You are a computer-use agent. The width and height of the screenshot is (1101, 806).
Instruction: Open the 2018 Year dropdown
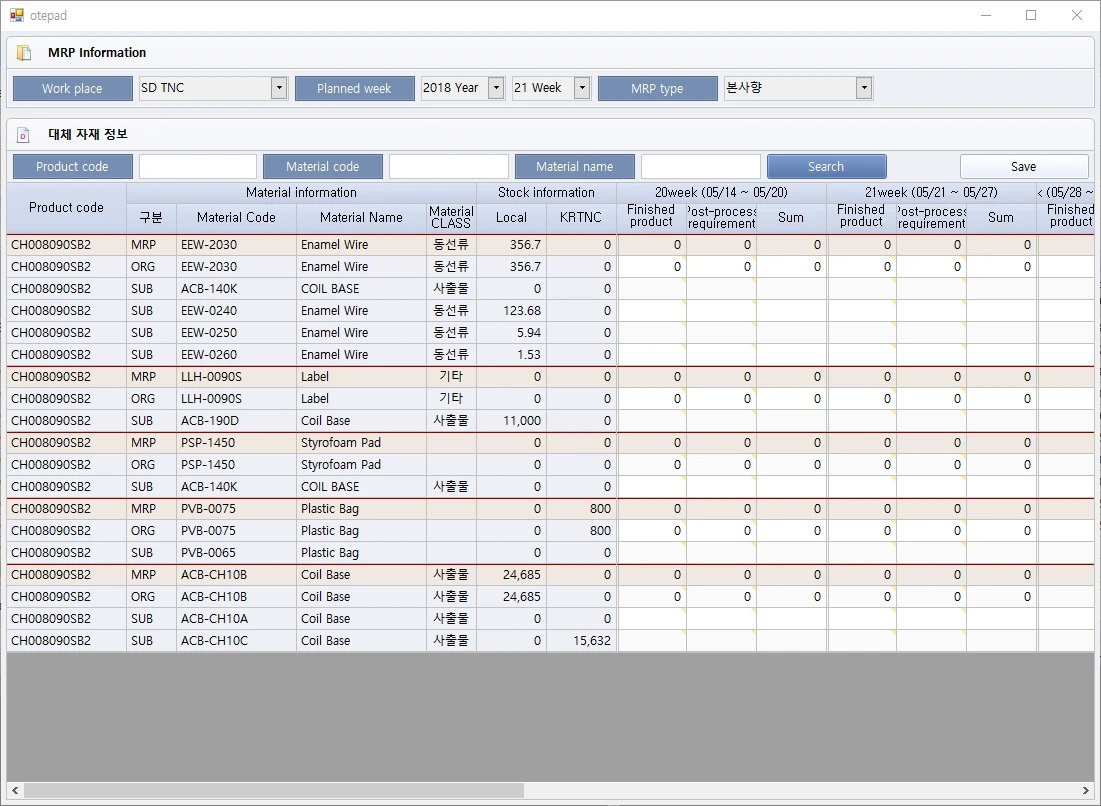(x=496, y=88)
